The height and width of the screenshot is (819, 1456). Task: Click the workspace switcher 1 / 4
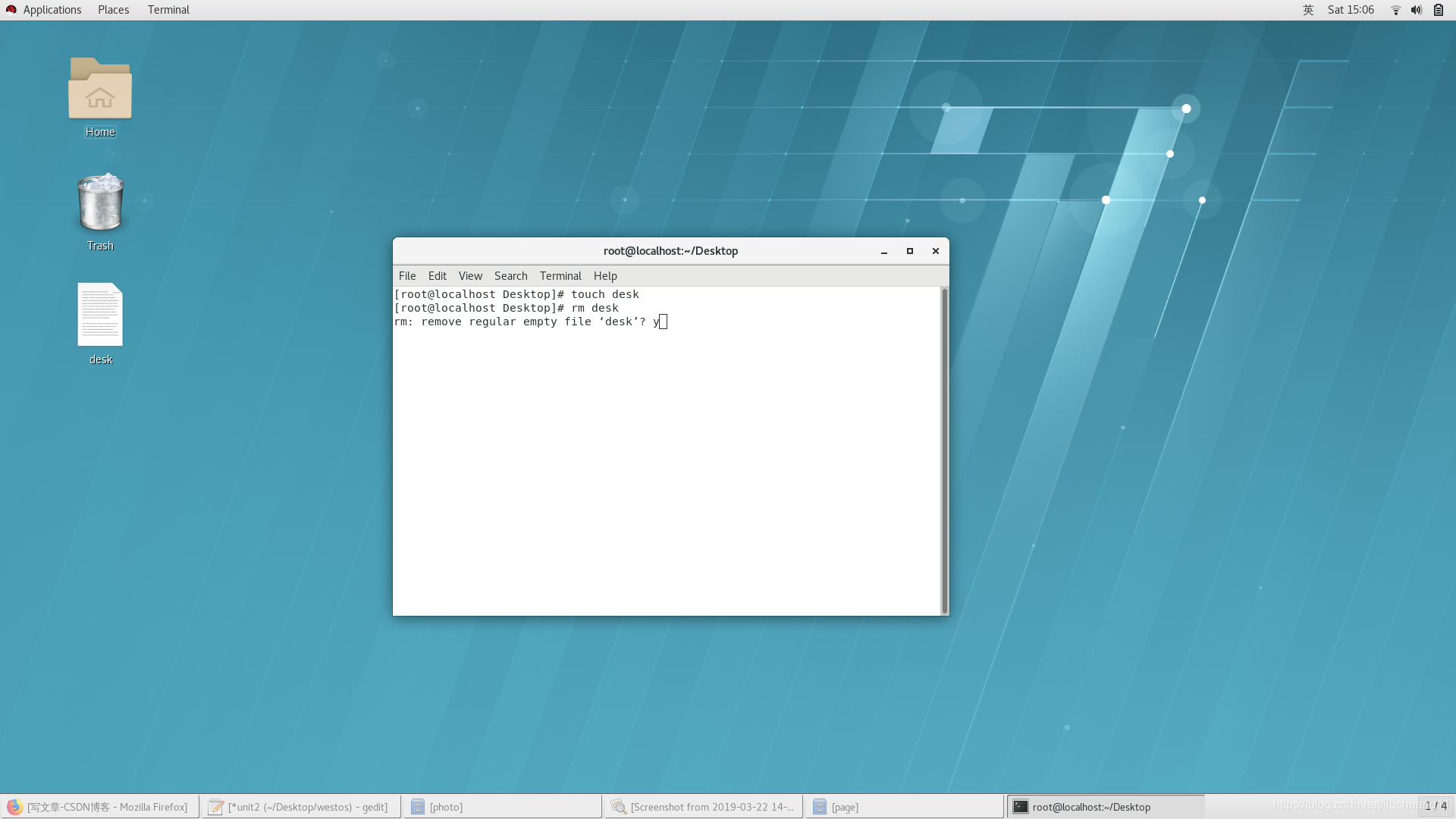[x=1436, y=806]
